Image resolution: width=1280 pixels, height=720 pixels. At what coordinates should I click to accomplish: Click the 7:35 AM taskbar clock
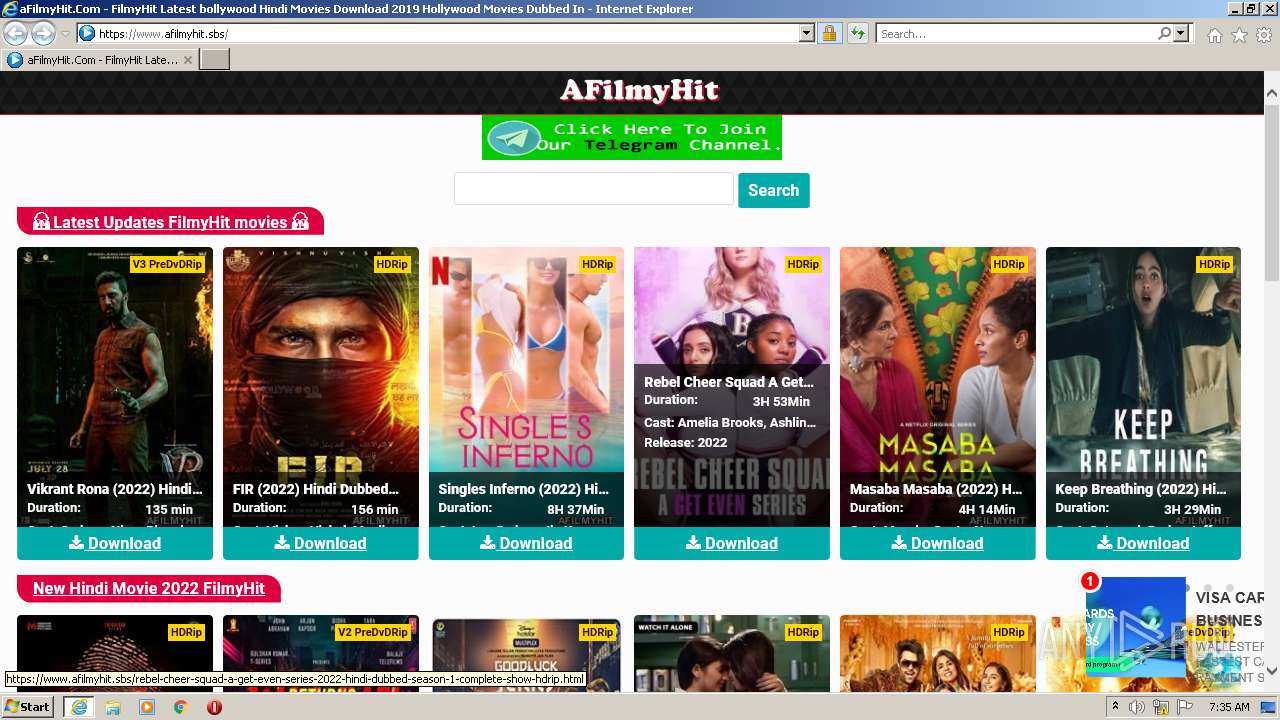pyautogui.click(x=1229, y=707)
